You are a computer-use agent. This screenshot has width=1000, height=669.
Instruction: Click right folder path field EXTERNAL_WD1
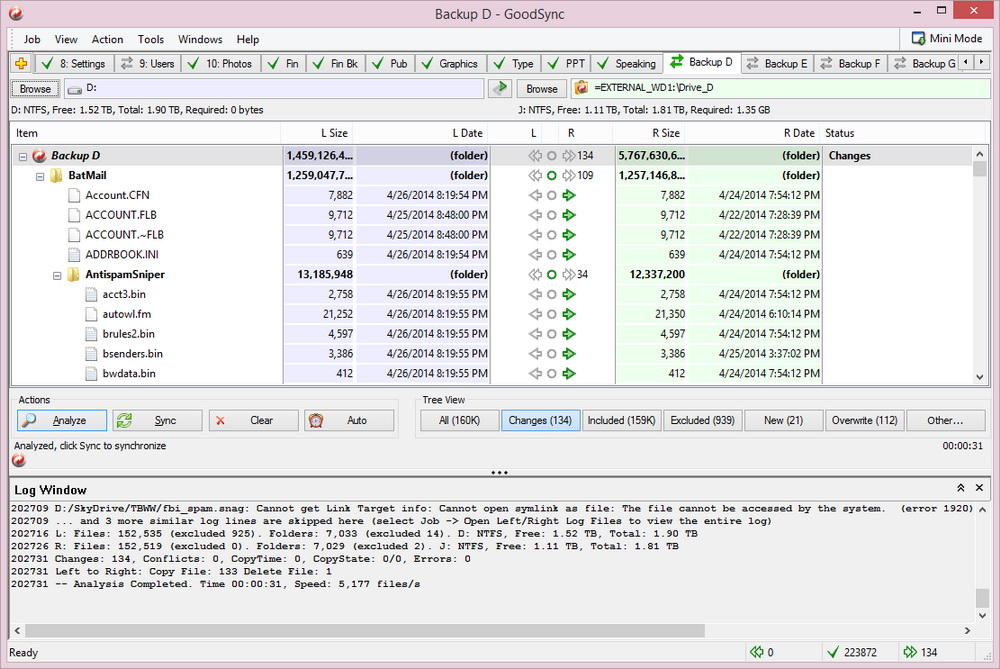781,88
